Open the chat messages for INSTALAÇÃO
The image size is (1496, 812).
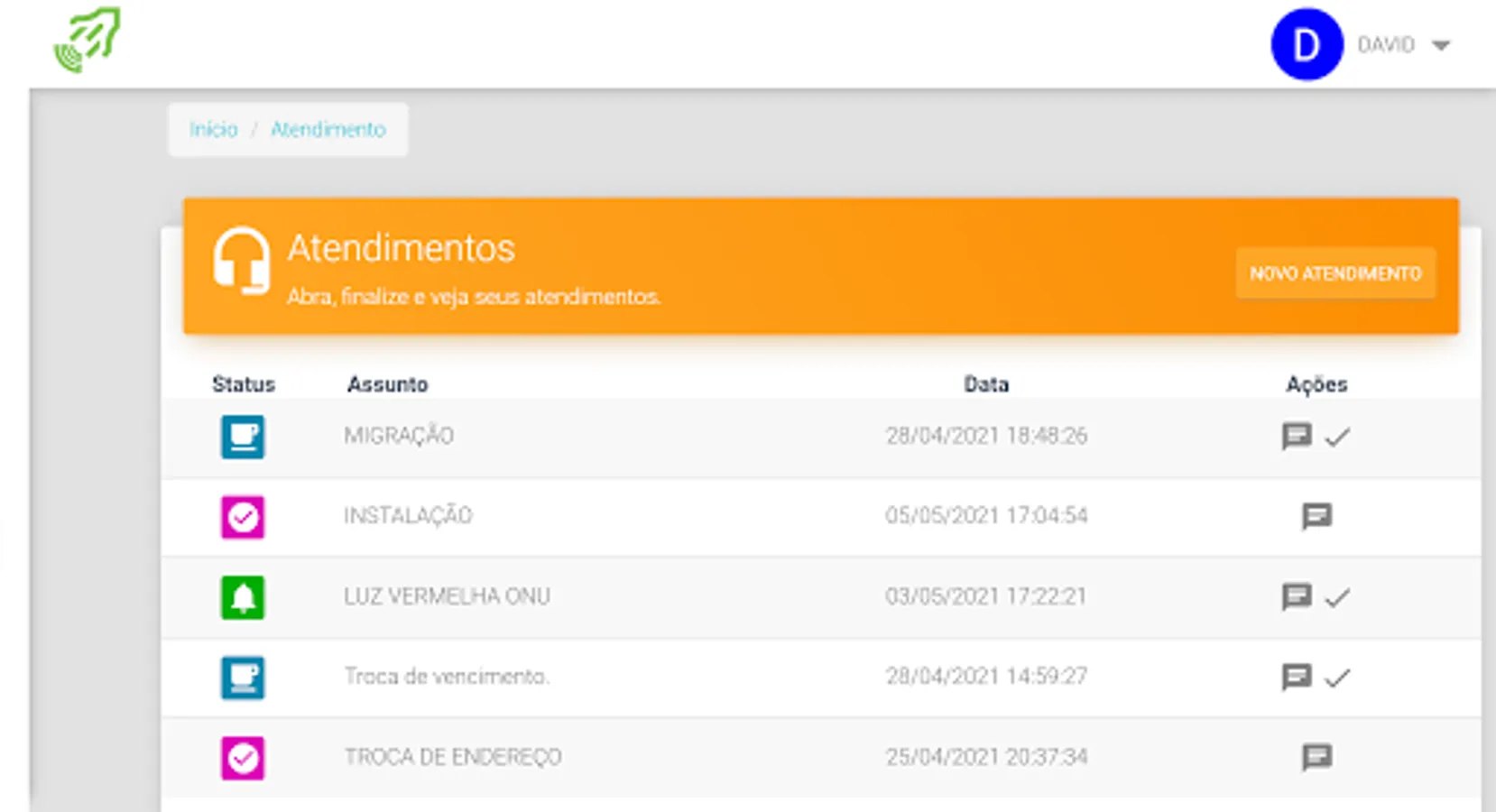pyautogui.click(x=1316, y=516)
